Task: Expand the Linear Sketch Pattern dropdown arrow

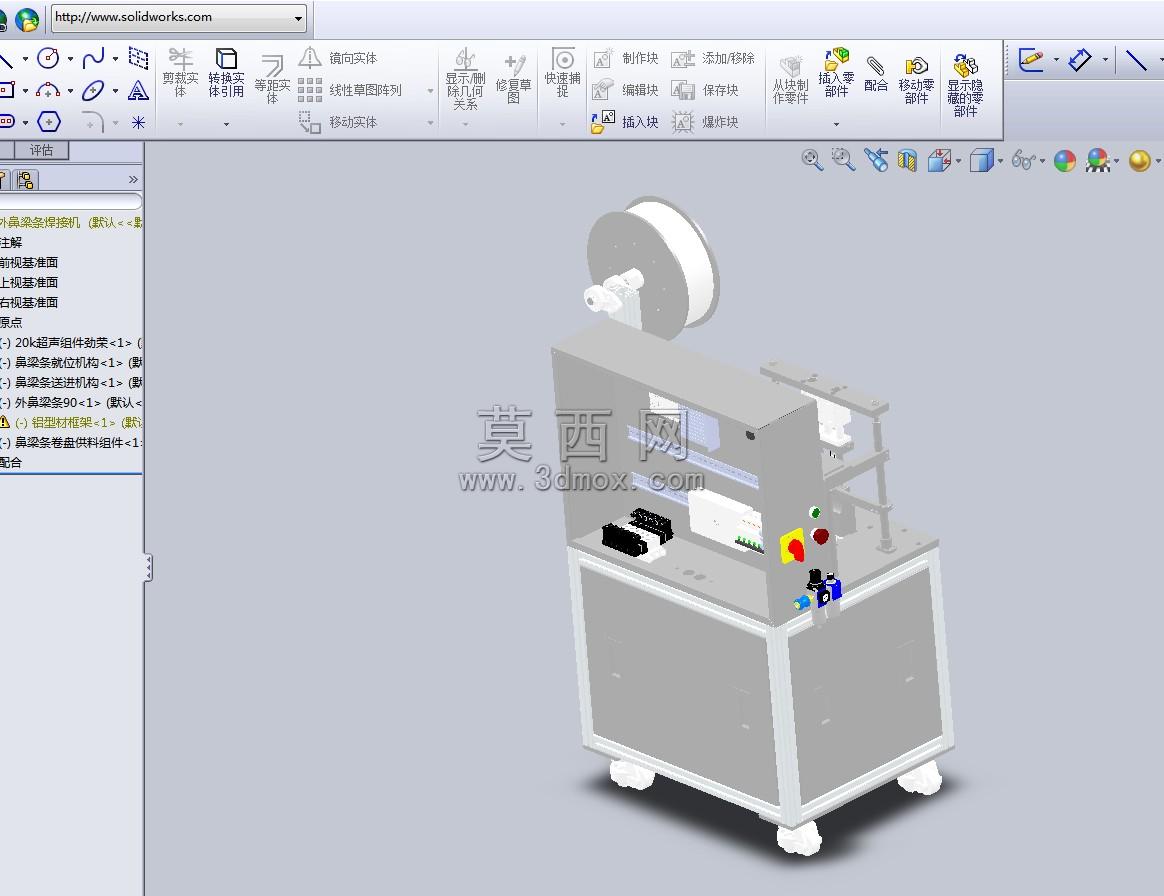Action: pos(431,91)
